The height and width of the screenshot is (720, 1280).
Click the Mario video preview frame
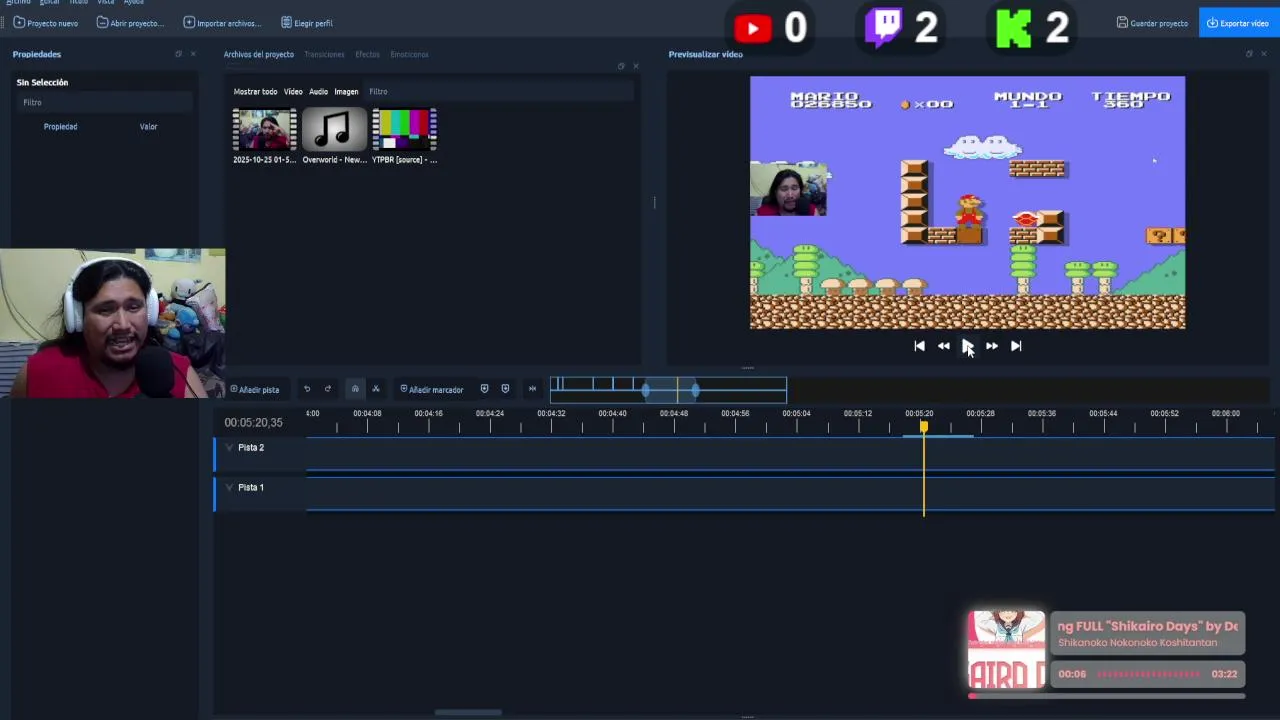967,203
